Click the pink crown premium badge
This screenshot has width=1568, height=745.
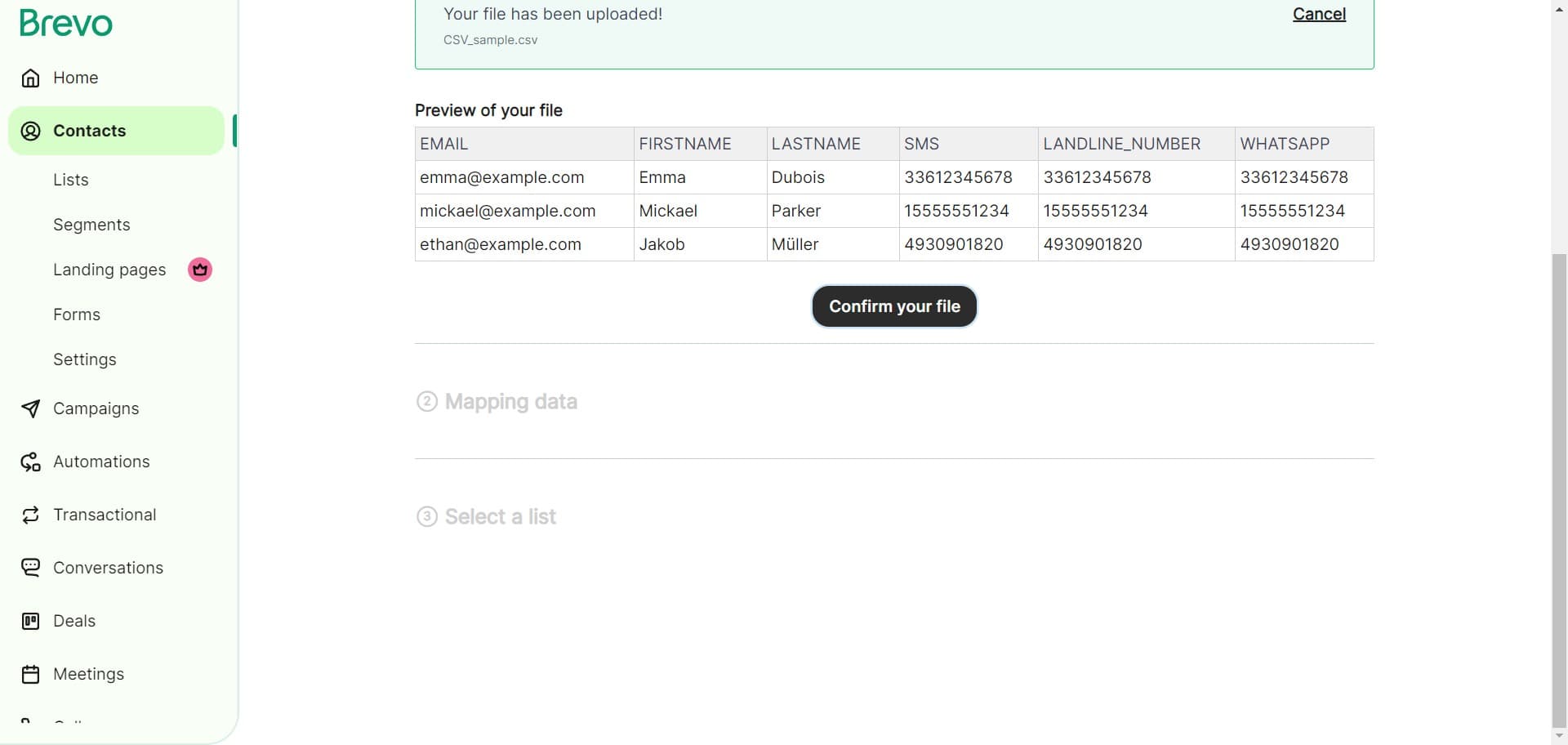(200, 270)
